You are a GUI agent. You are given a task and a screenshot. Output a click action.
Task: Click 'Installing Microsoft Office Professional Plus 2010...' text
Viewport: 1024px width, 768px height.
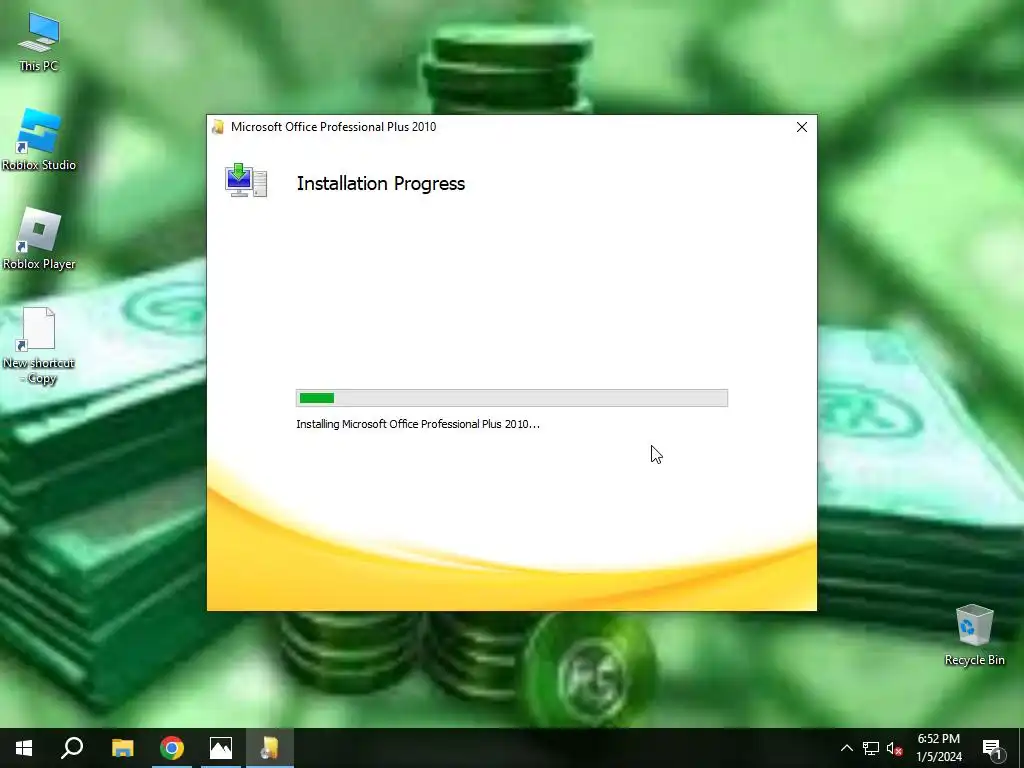pyautogui.click(x=418, y=424)
